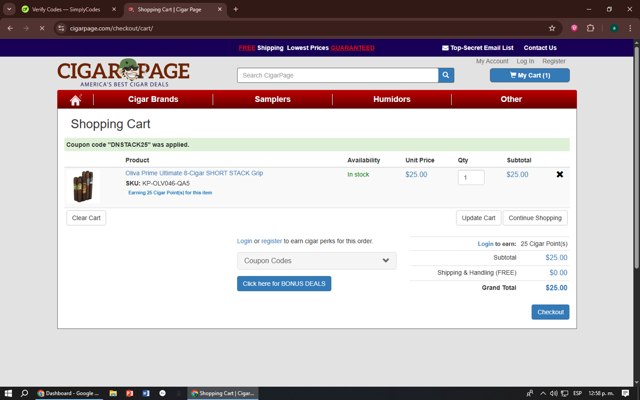Open tab search dropdown arrow
Screen dimensions: 640x400
tap(9, 9)
